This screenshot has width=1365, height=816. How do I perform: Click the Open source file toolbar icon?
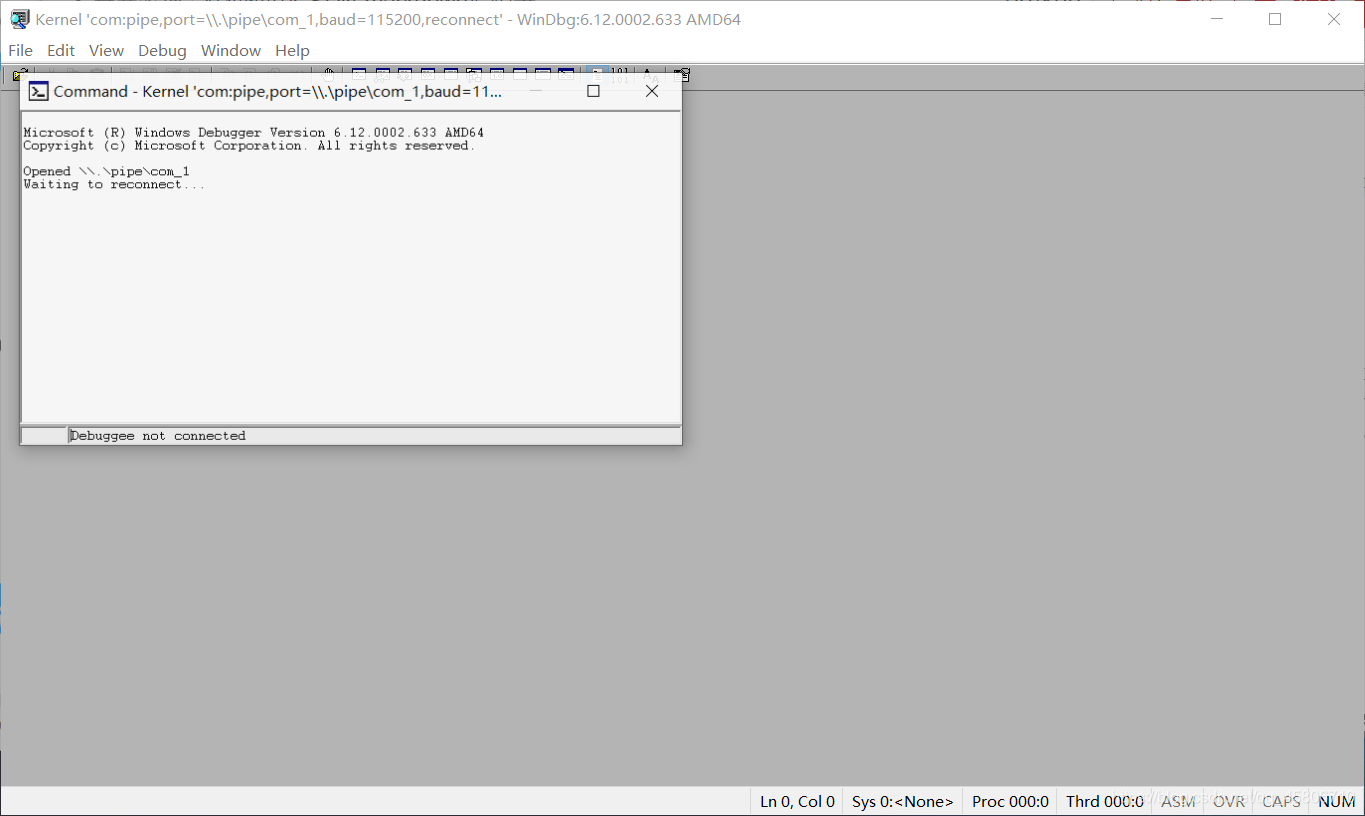(20, 74)
